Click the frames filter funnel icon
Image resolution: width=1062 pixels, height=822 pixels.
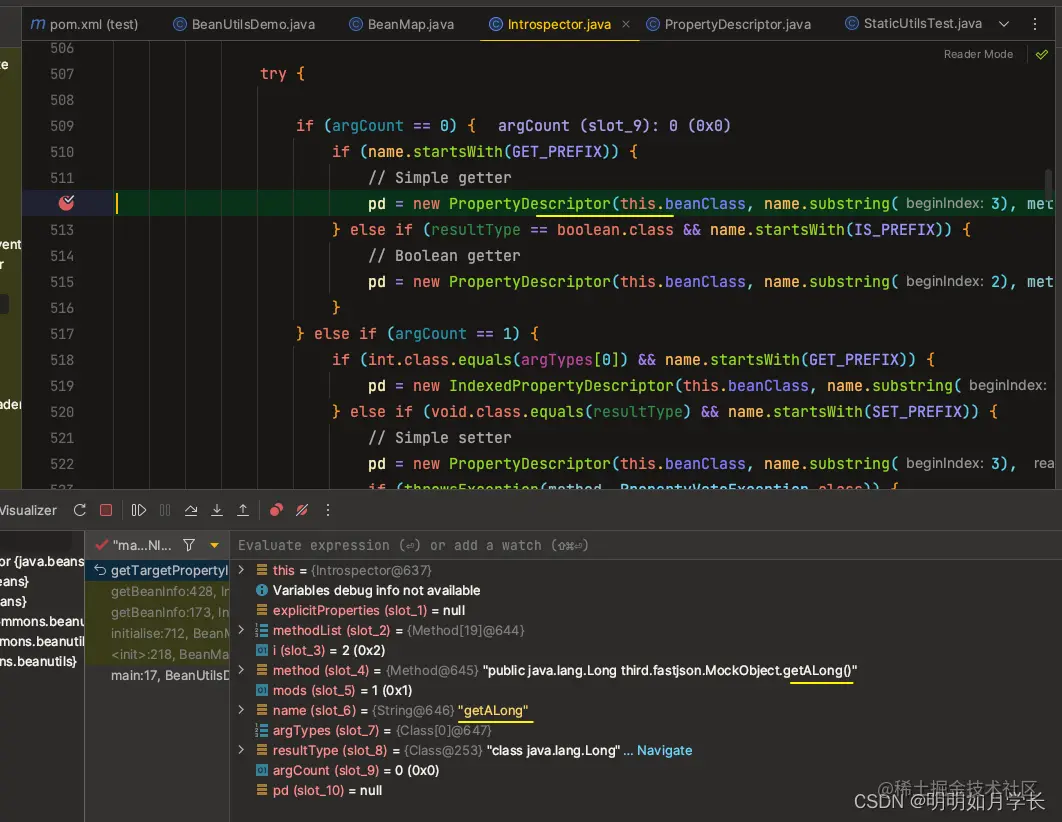[188, 545]
